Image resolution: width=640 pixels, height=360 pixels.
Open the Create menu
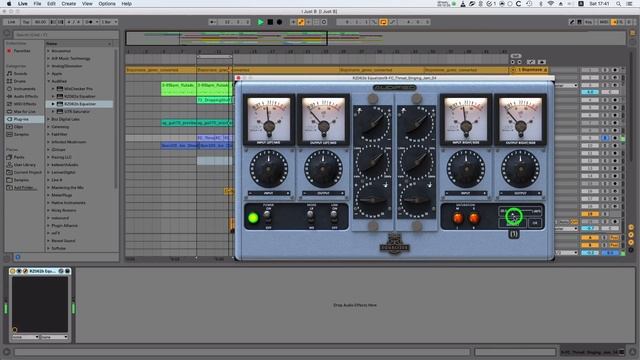click(x=69, y=4)
